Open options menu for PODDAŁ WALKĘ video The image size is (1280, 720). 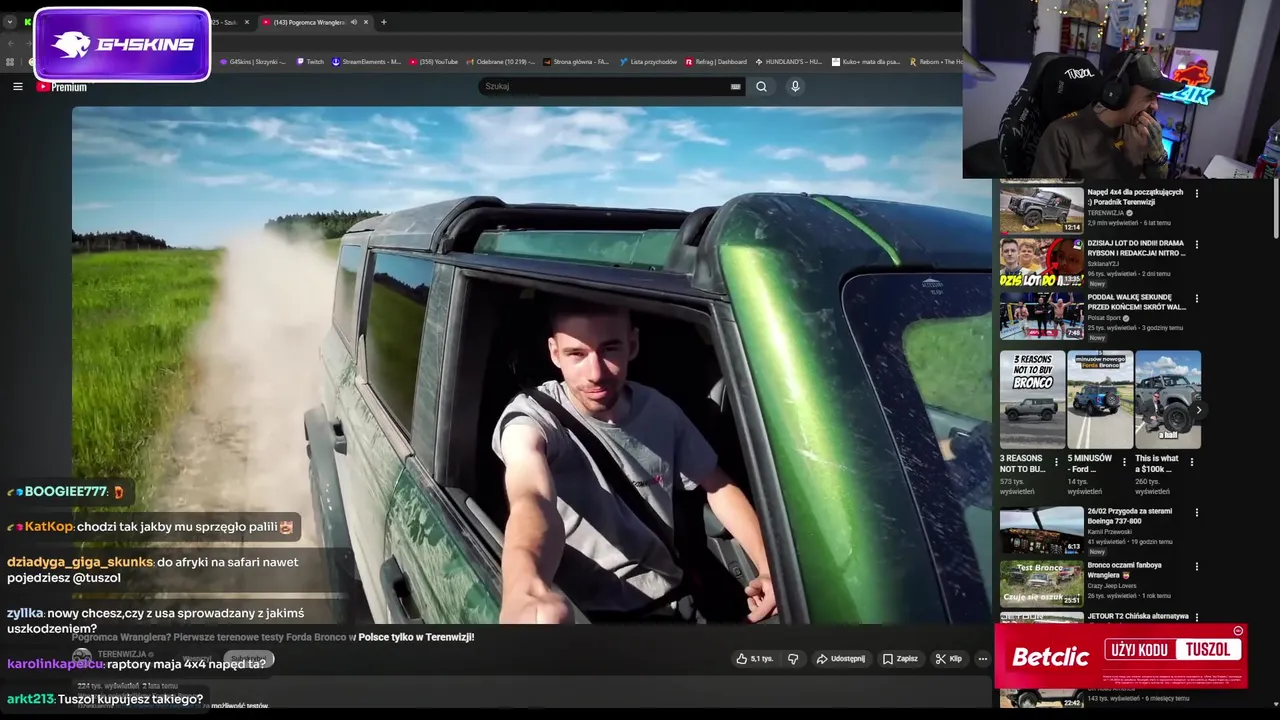click(1197, 298)
